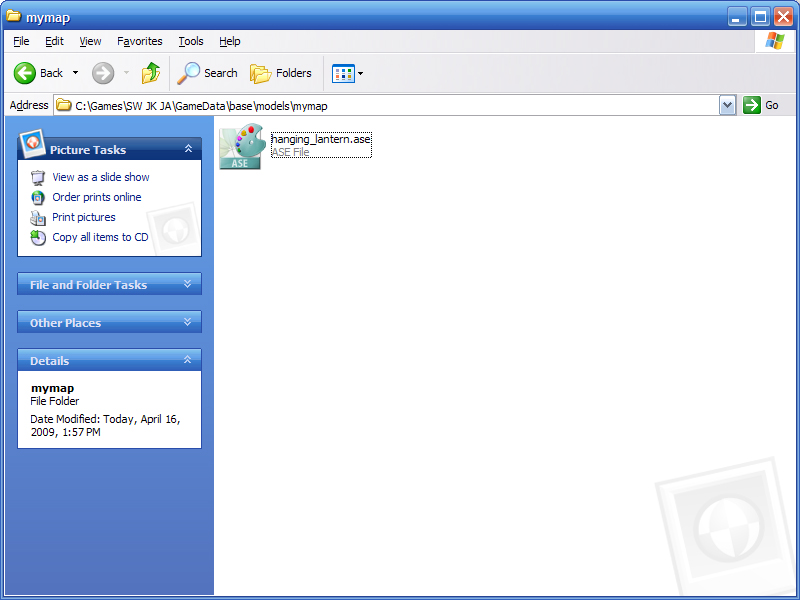This screenshot has width=800, height=600.
Task: Toggle the Folders tree pane
Action: point(281,73)
